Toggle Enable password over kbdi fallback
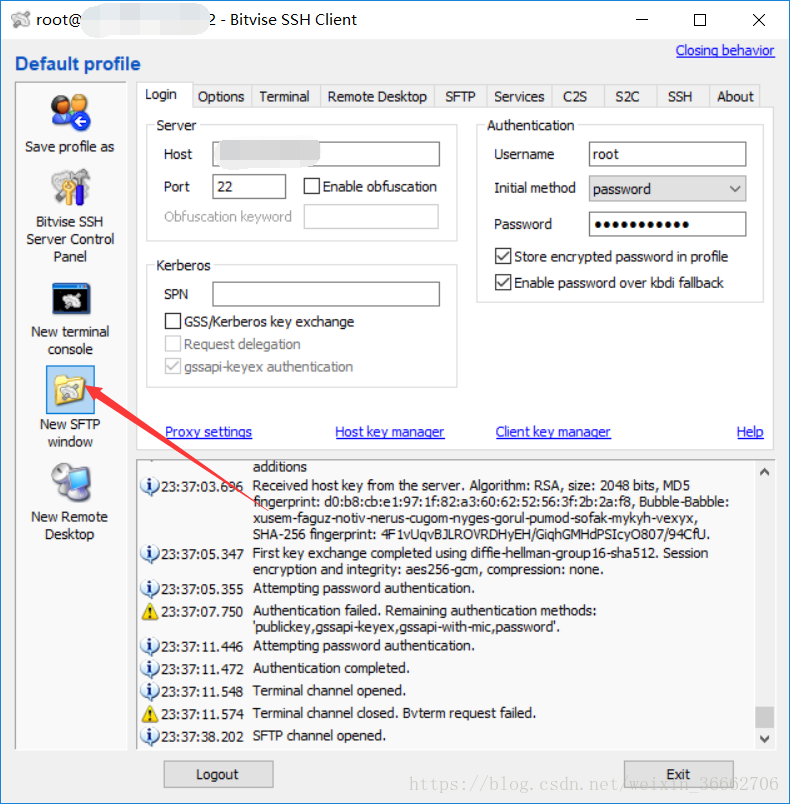Screen dimensions: 790x804 (x=503, y=282)
